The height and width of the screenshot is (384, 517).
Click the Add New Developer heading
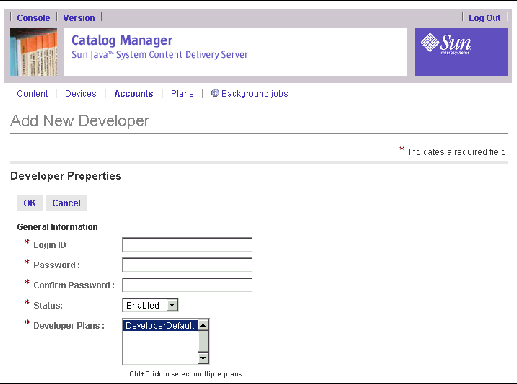click(79, 121)
